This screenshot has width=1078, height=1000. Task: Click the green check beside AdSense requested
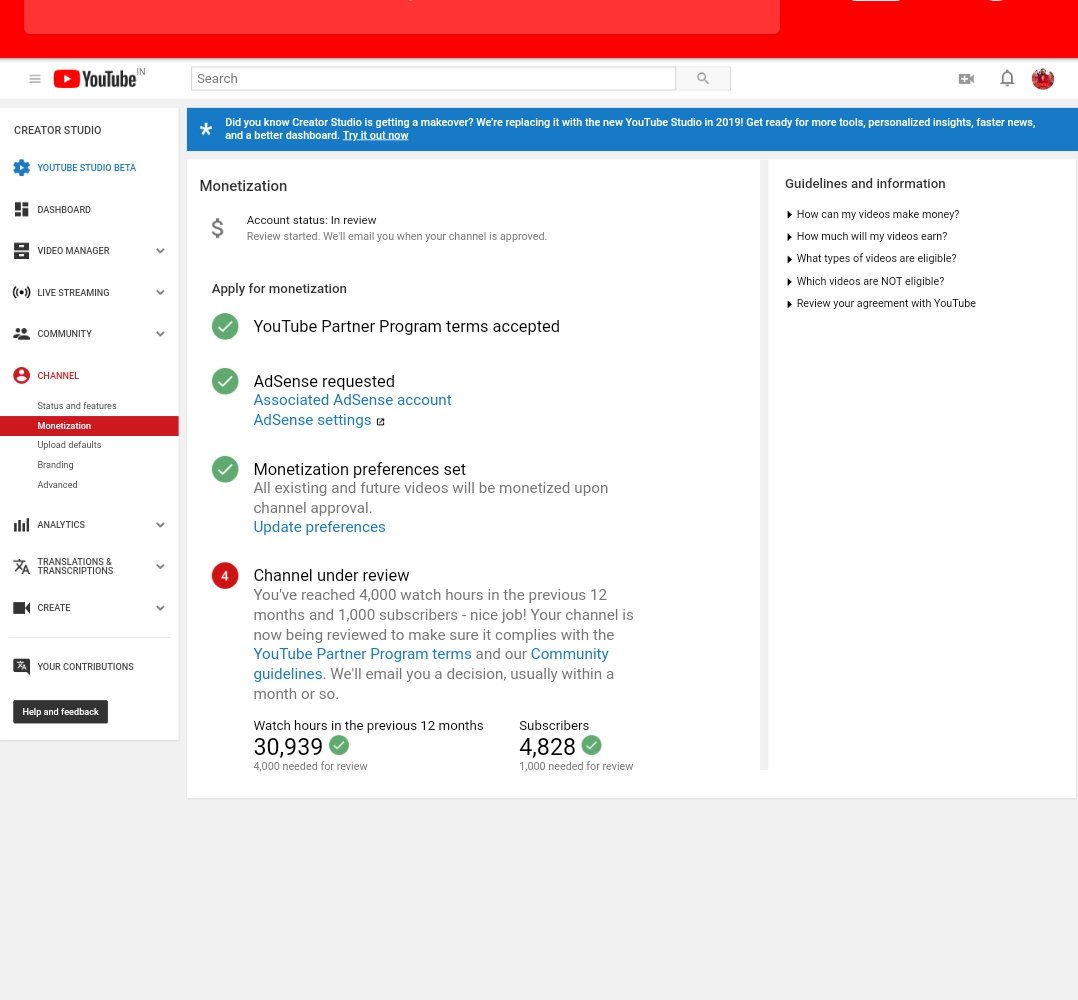225,381
